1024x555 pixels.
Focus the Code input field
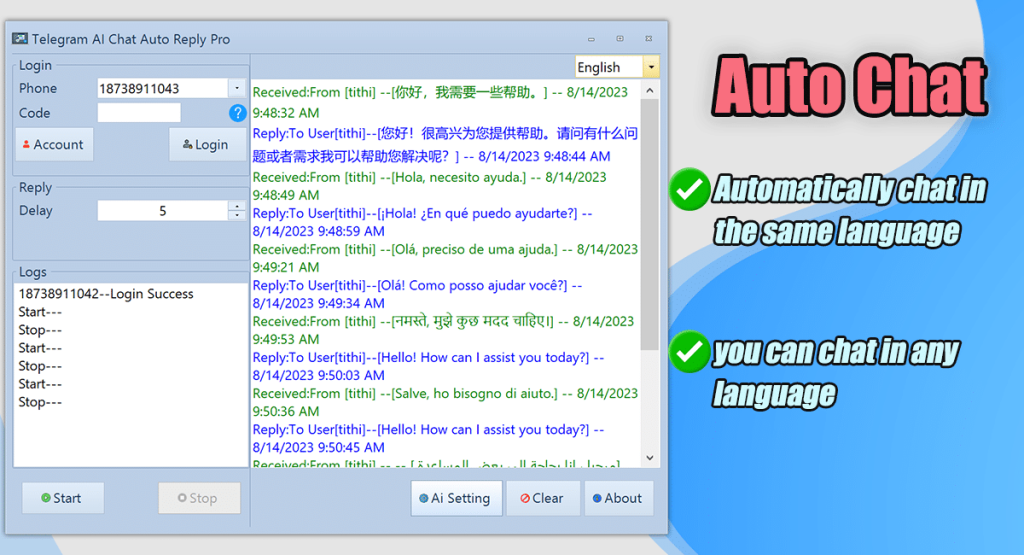click(x=139, y=113)
